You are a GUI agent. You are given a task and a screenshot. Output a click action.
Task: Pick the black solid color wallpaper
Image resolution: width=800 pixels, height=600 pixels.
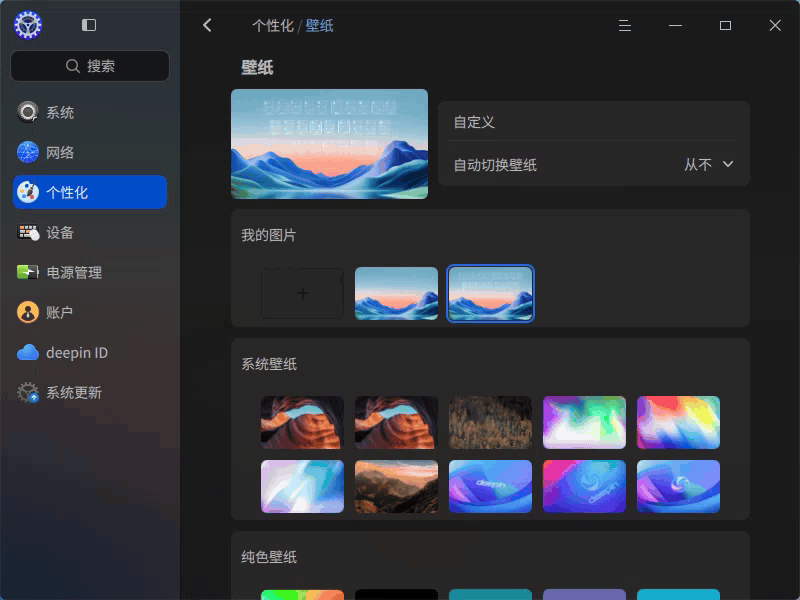coord(396,594)
